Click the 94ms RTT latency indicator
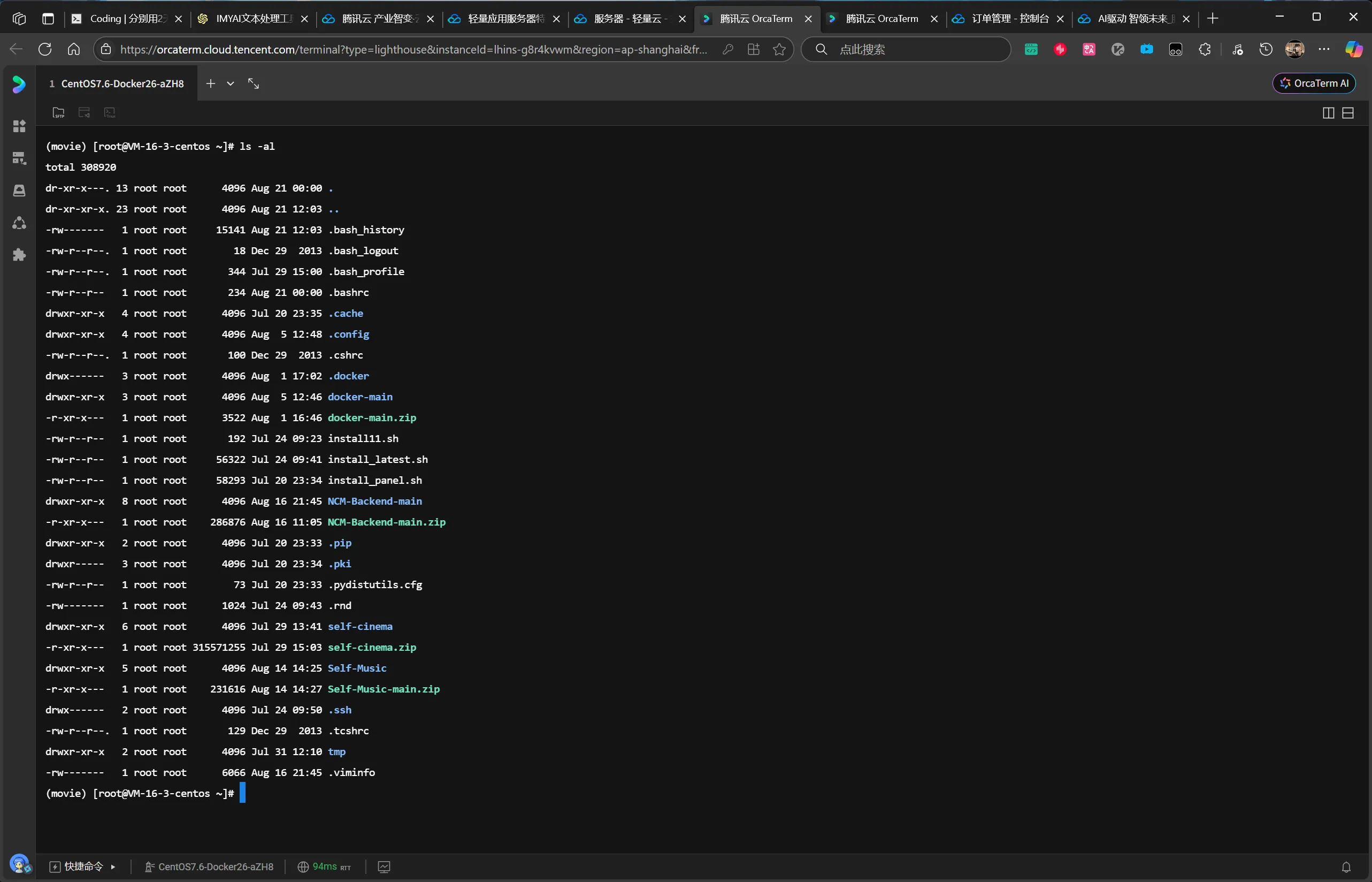 [x=324, y=866]
